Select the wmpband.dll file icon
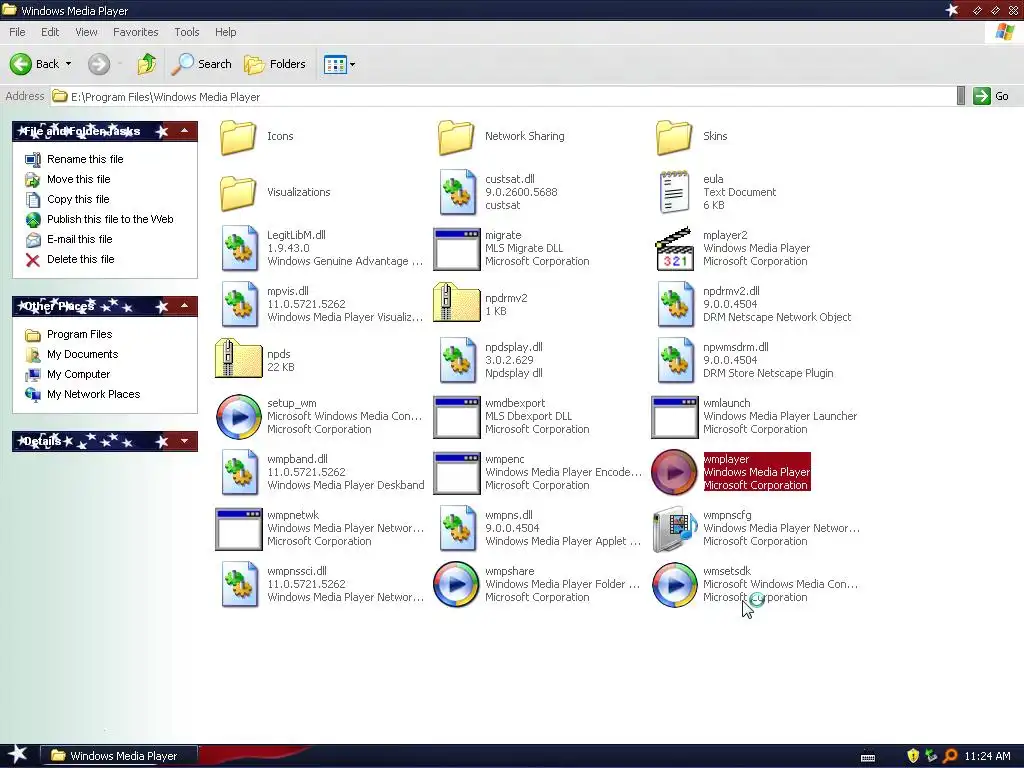Viewport: 1024px width, 768px height. click(x=238, y=472)
